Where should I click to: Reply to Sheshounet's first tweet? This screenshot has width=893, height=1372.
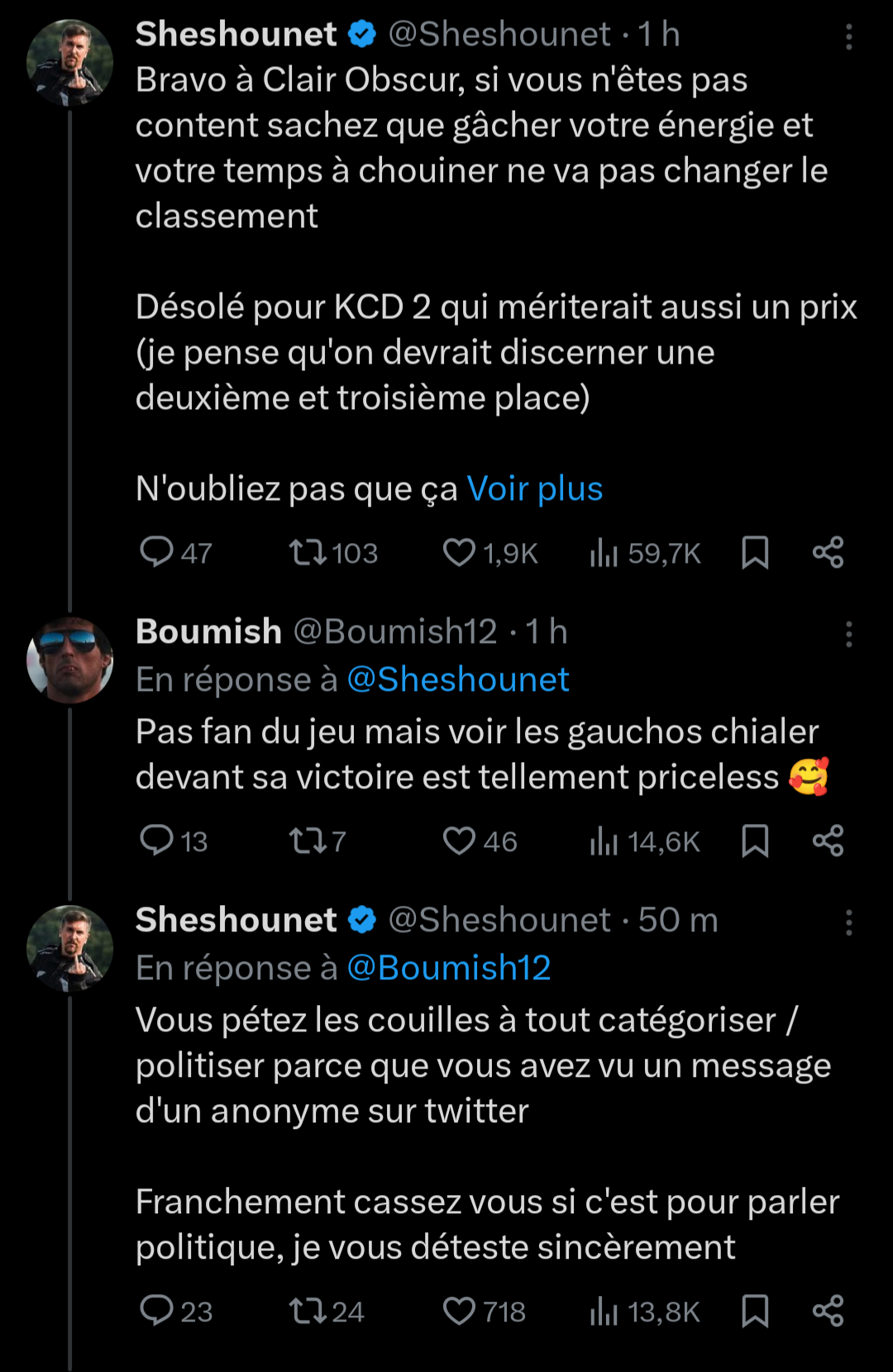pyautogui.click(x=156, y=552)
